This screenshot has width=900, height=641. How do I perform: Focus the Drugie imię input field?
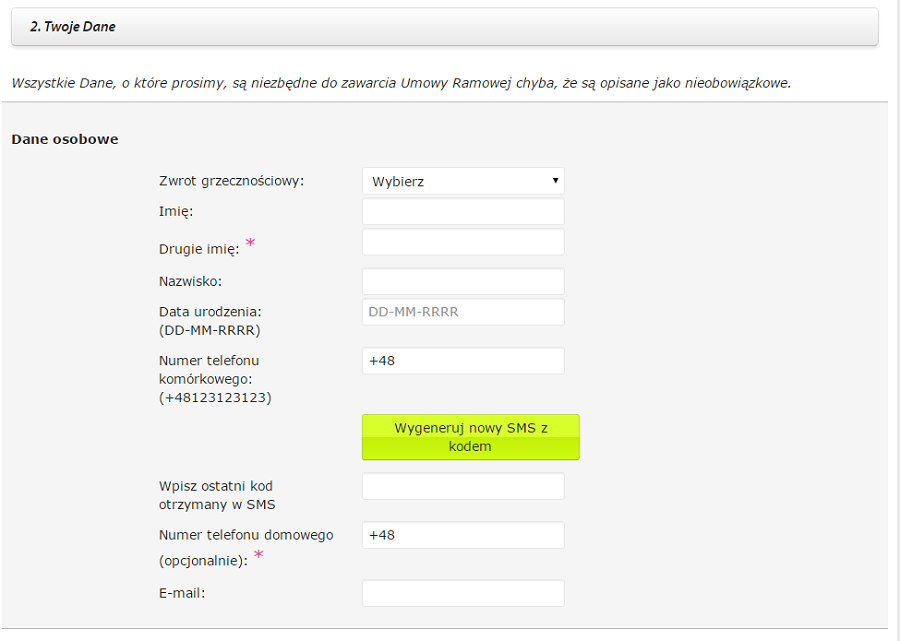tap(463, 242)
